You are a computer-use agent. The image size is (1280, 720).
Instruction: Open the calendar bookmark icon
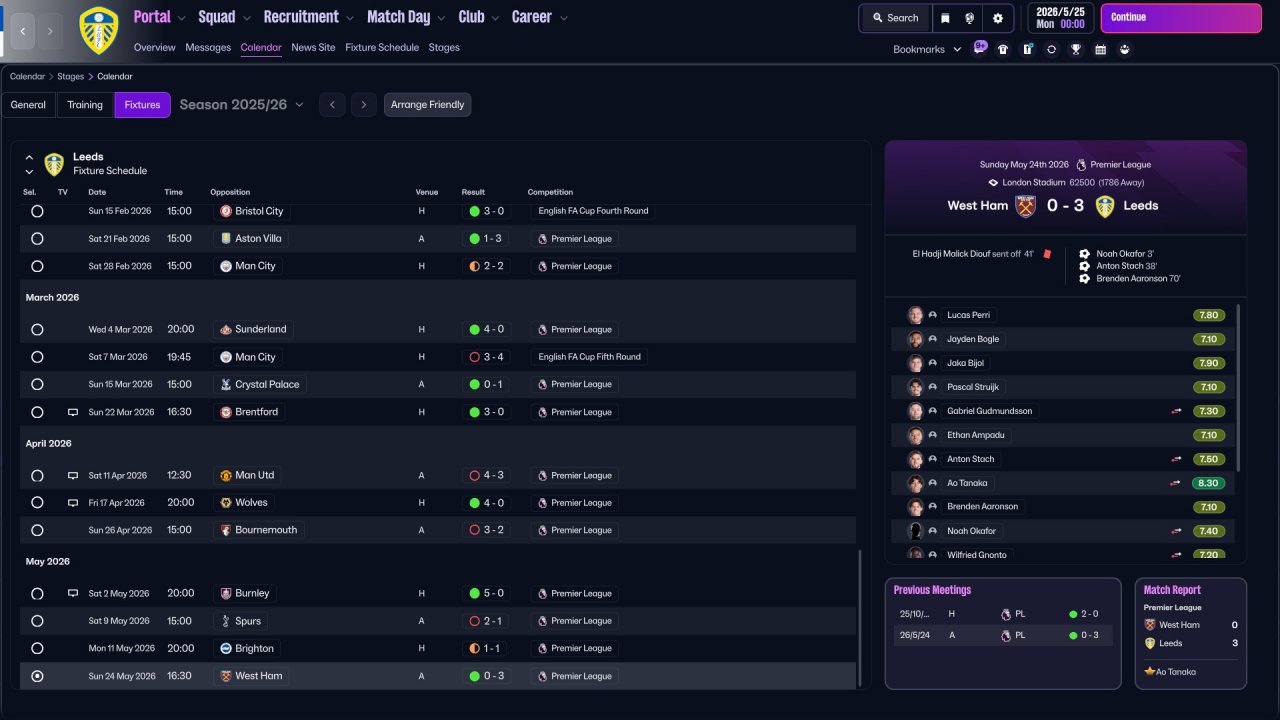pos(1100,49)
